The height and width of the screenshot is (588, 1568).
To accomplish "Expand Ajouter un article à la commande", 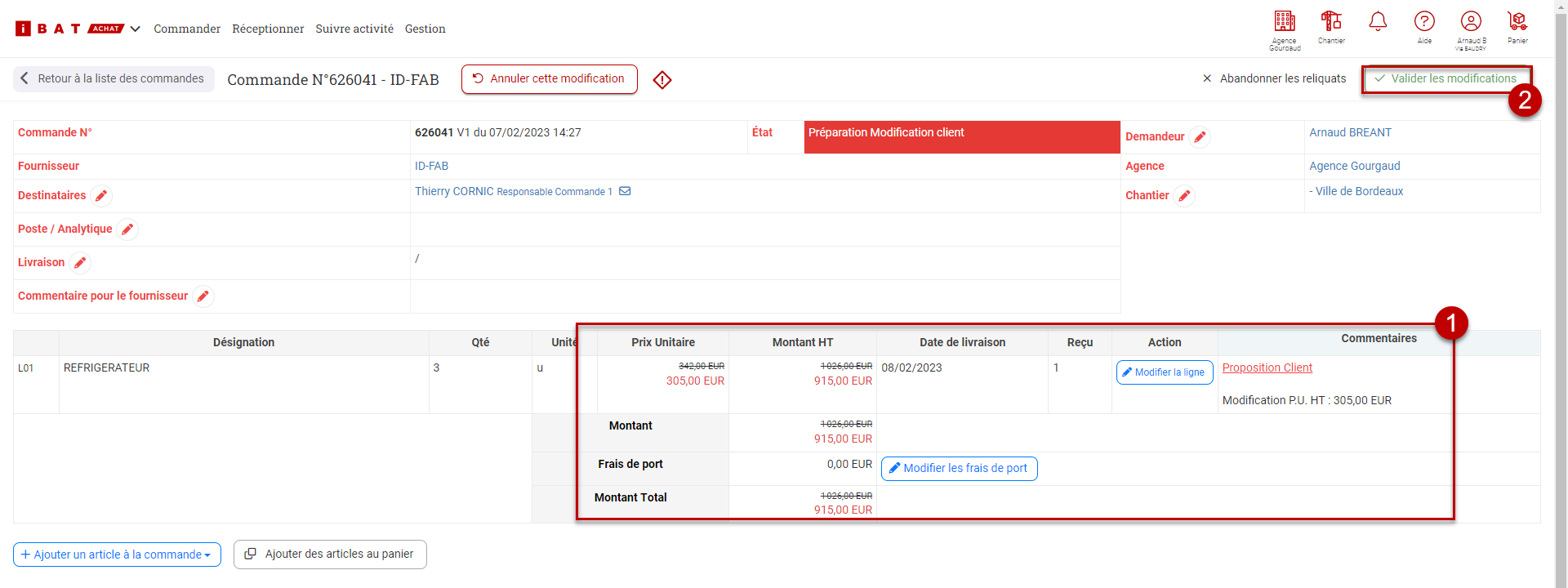I will coord(117,555).
